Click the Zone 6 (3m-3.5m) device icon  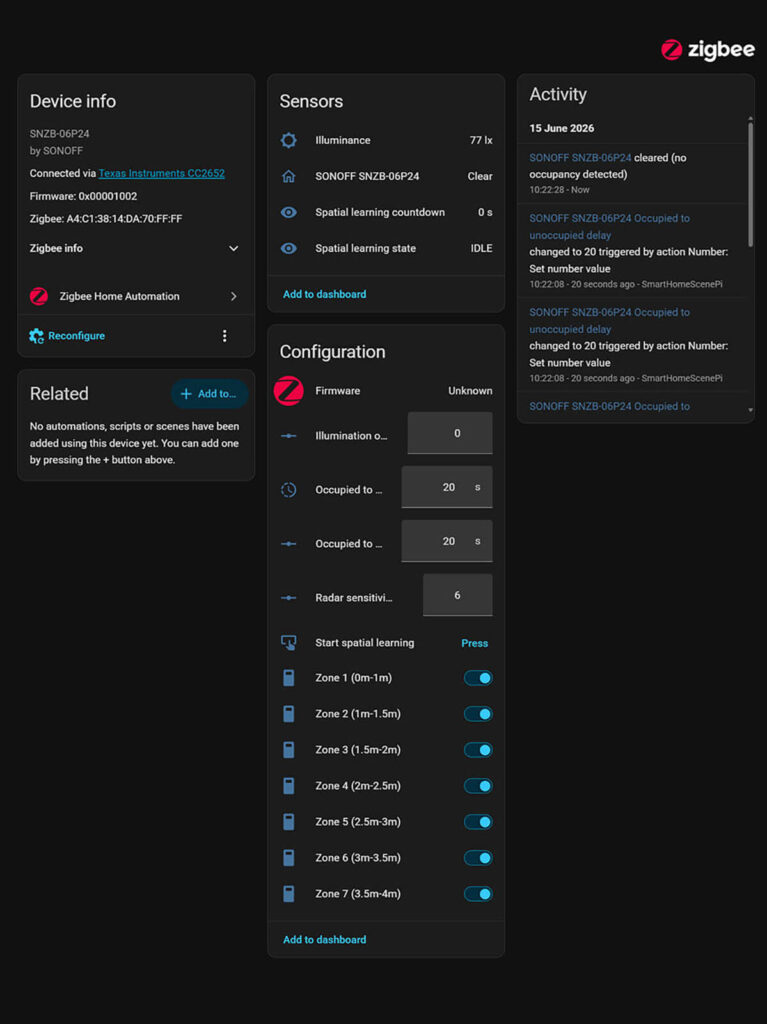click(x=288, y=857)
